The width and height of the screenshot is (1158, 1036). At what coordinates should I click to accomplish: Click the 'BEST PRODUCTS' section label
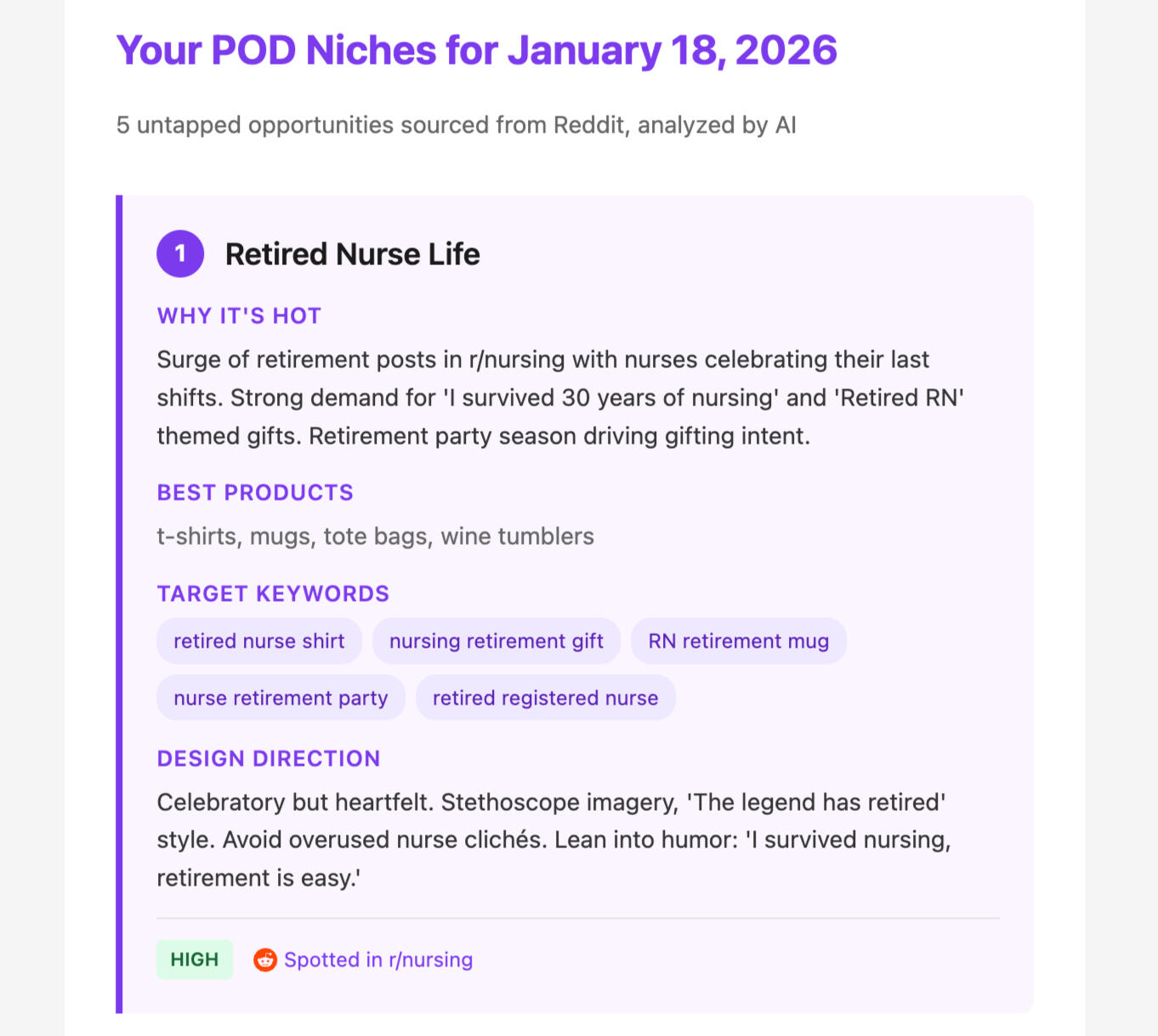pos(255,493)
